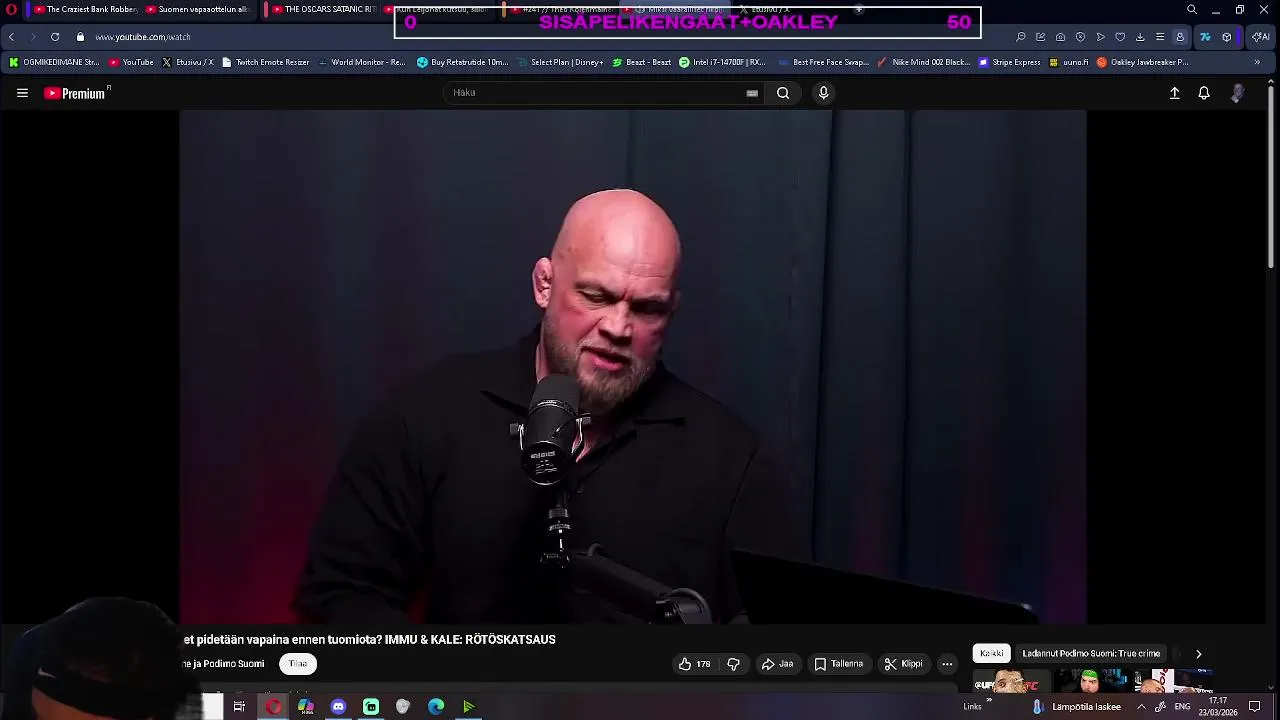Open the Easy Setup lines icon

point(1160,37)
